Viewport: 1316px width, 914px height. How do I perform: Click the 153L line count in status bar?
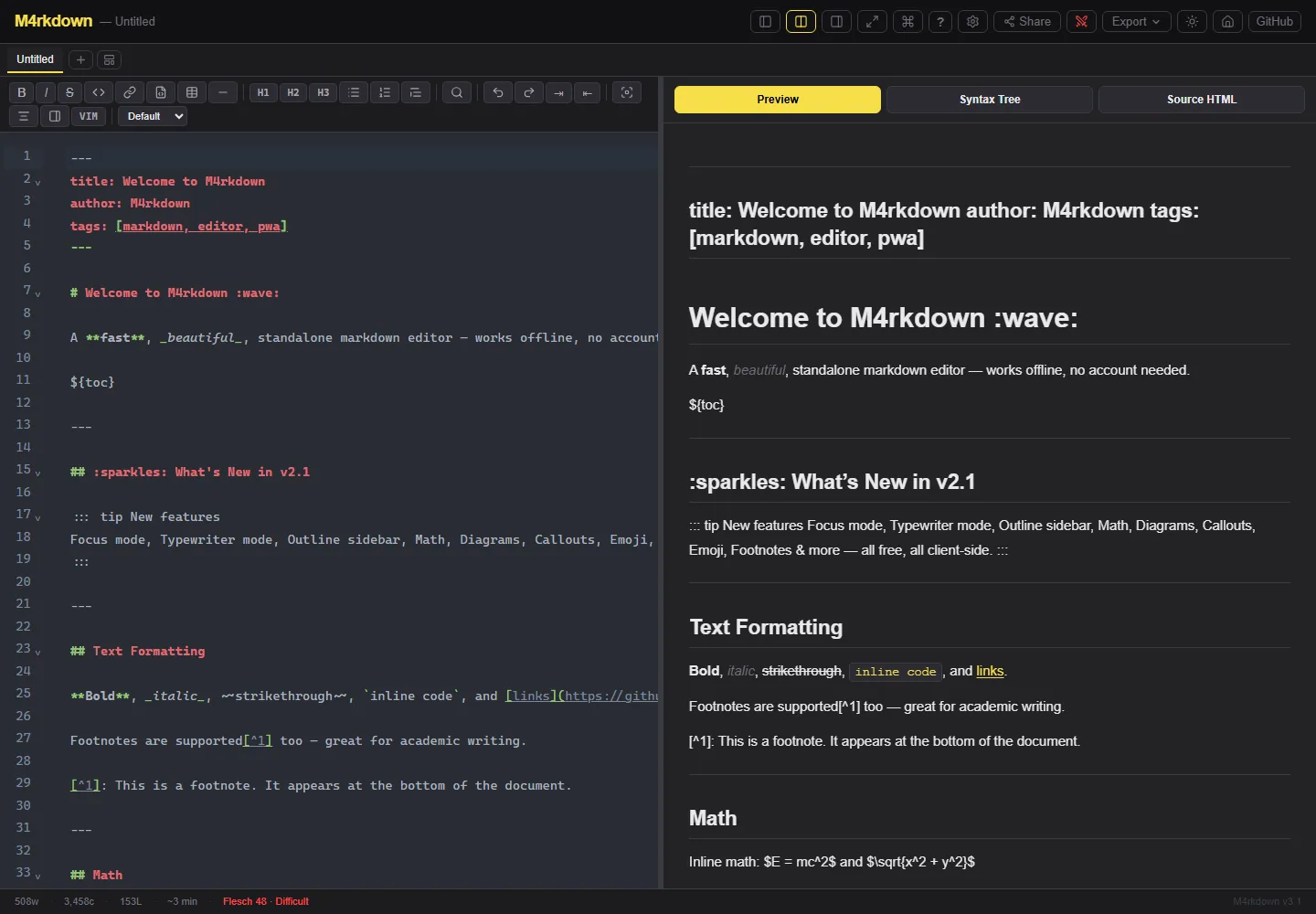(131, 901)
